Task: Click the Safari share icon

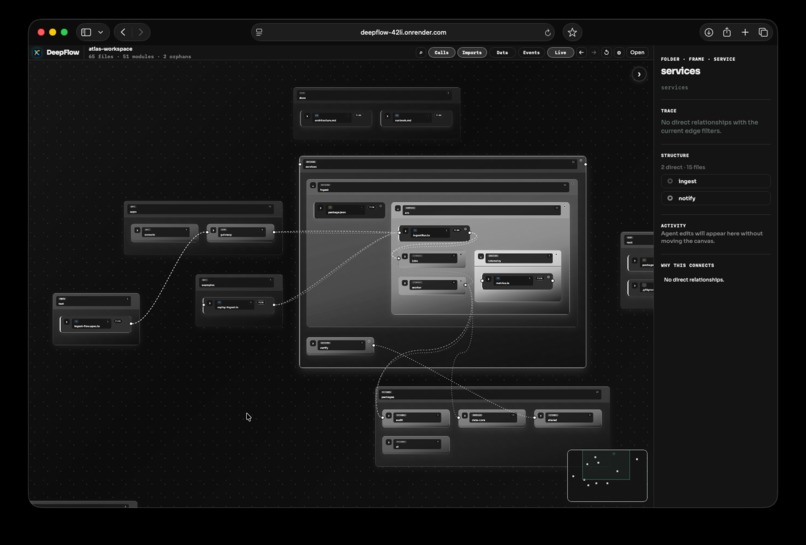Action: pos(727,32)
